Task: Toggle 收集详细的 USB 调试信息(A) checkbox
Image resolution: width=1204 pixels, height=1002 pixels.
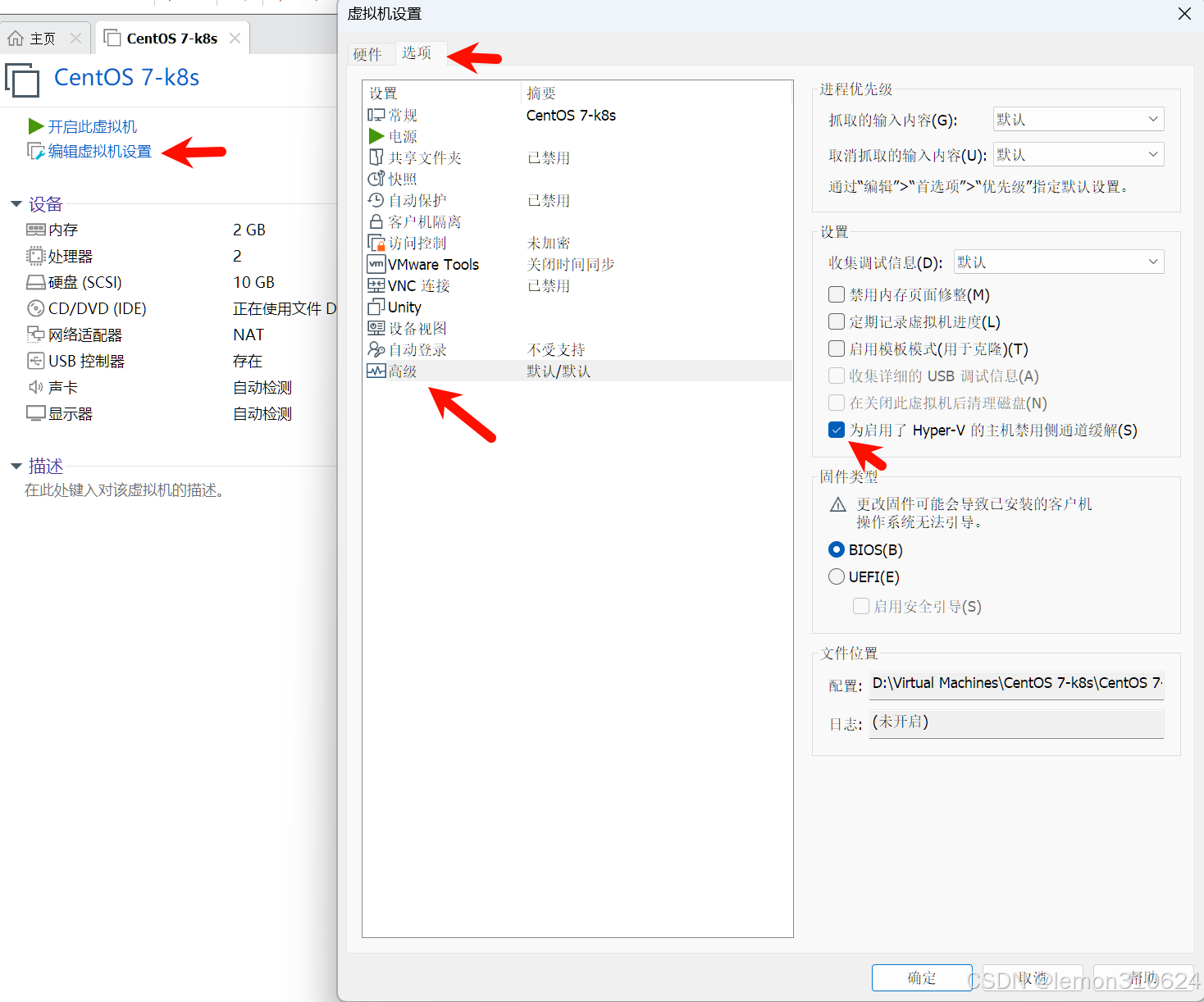Action: click(837, 376)
